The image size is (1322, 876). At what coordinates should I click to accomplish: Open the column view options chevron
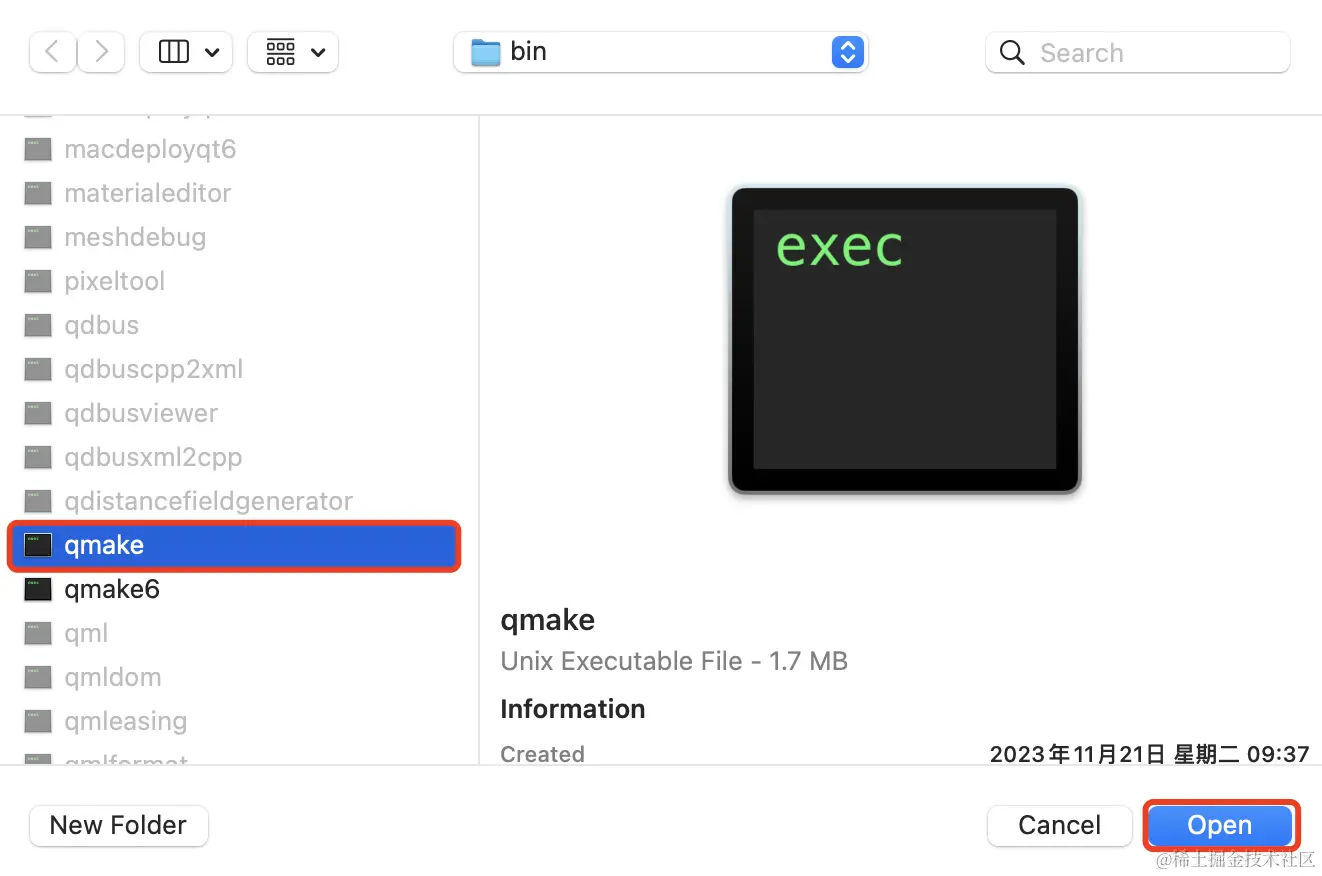[x=212, y=53]
